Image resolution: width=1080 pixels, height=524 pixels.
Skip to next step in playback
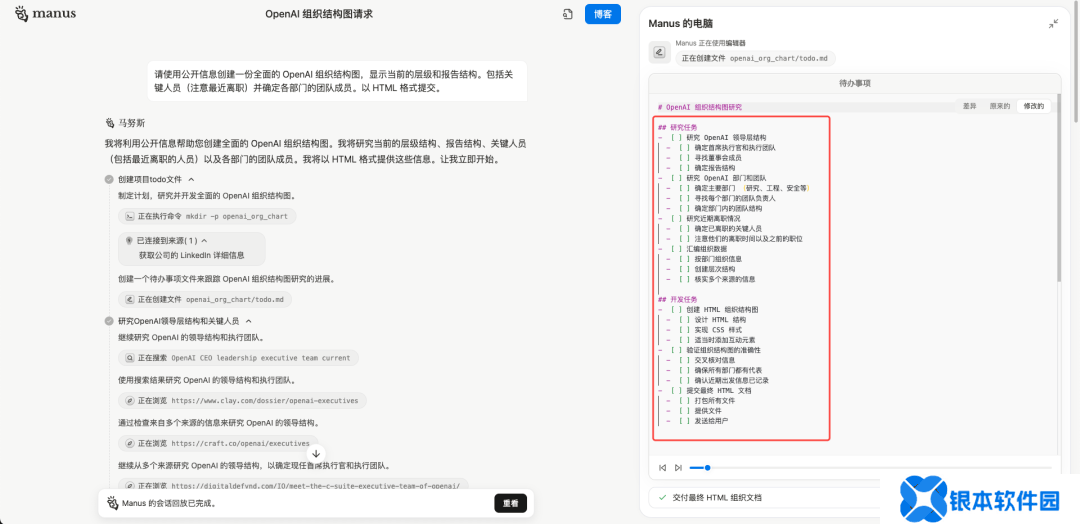pos(678,467)
